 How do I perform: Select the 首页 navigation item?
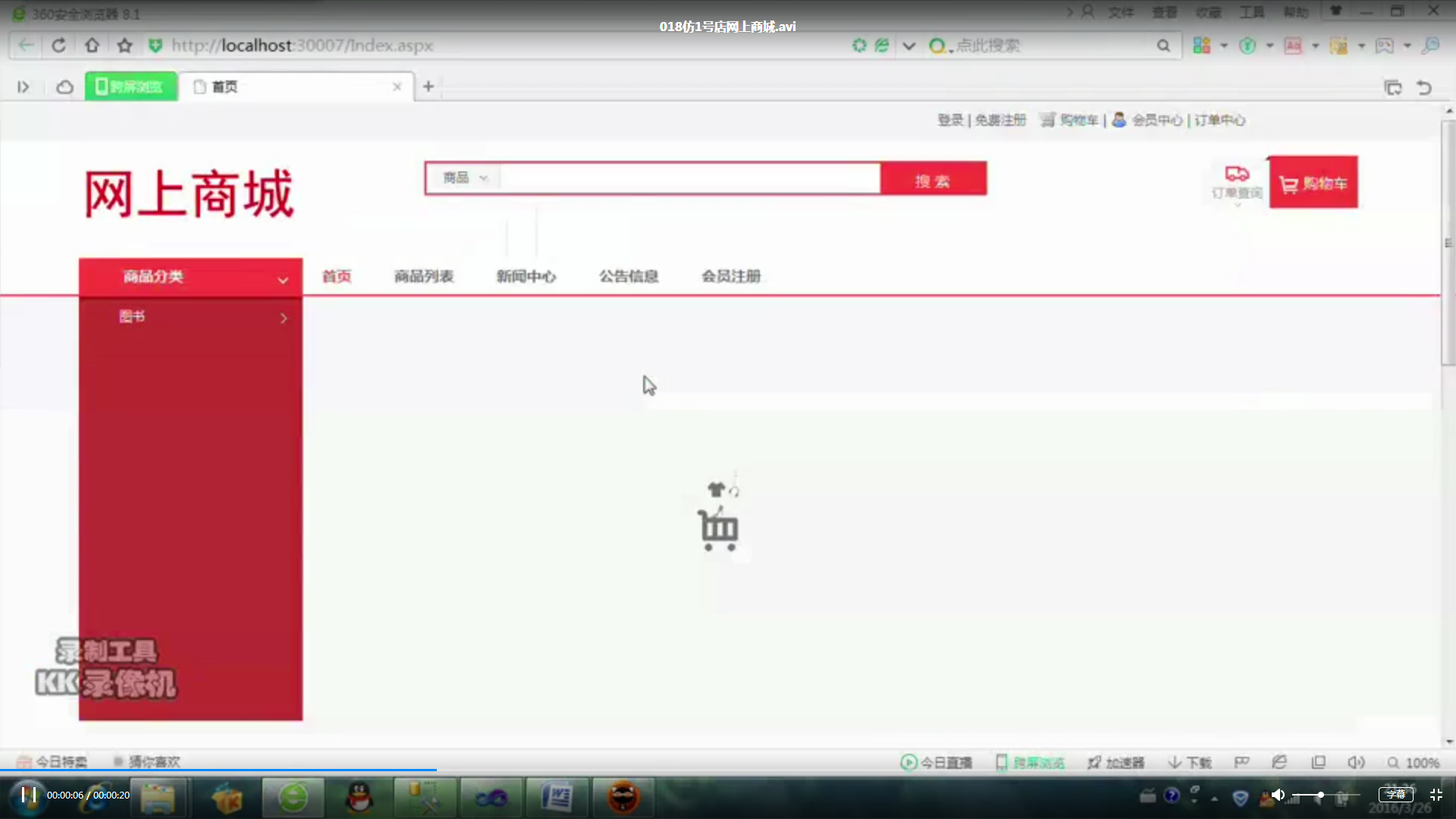(337, 277)
